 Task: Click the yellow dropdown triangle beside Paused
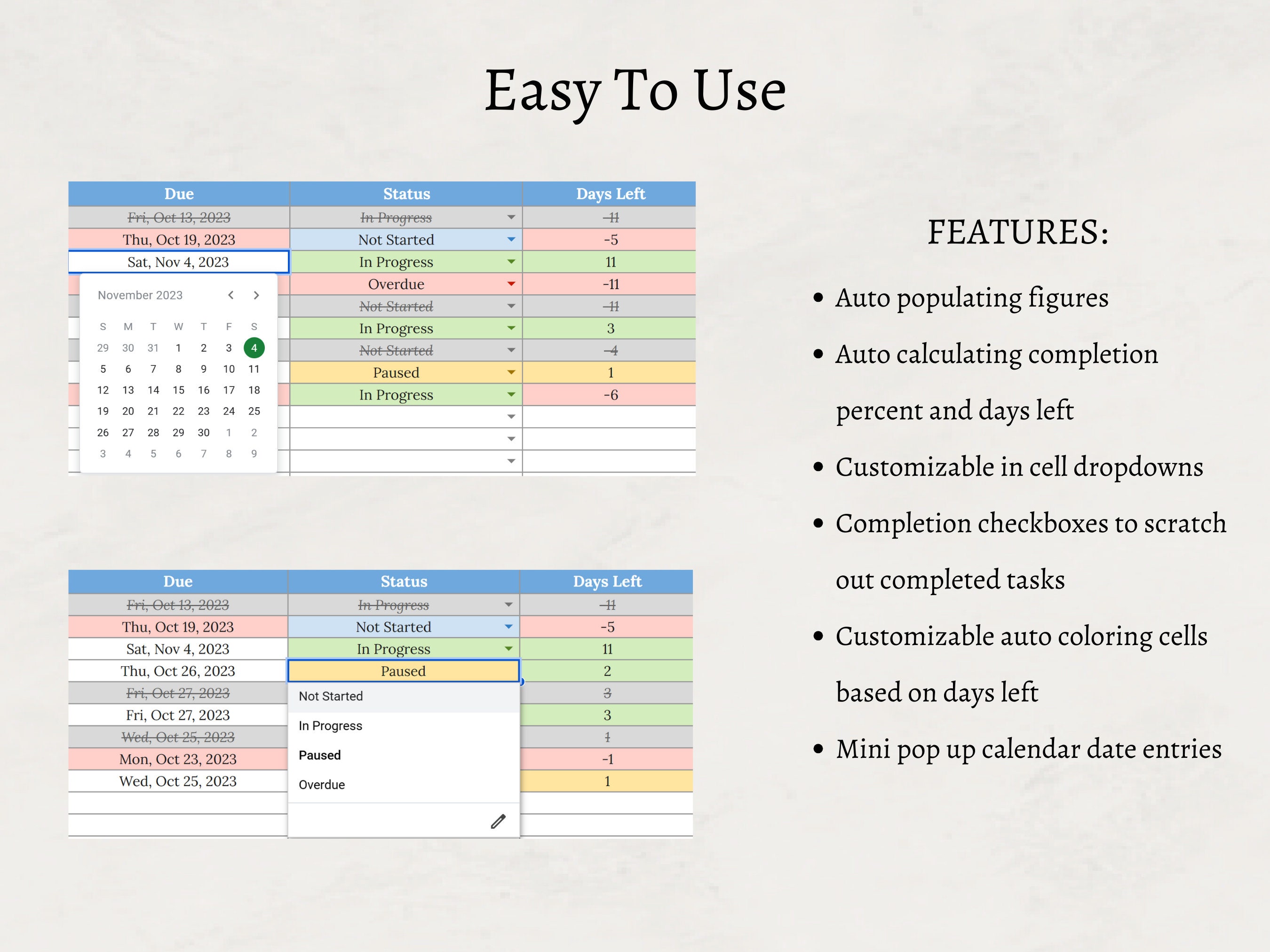[x=511, y=372]
